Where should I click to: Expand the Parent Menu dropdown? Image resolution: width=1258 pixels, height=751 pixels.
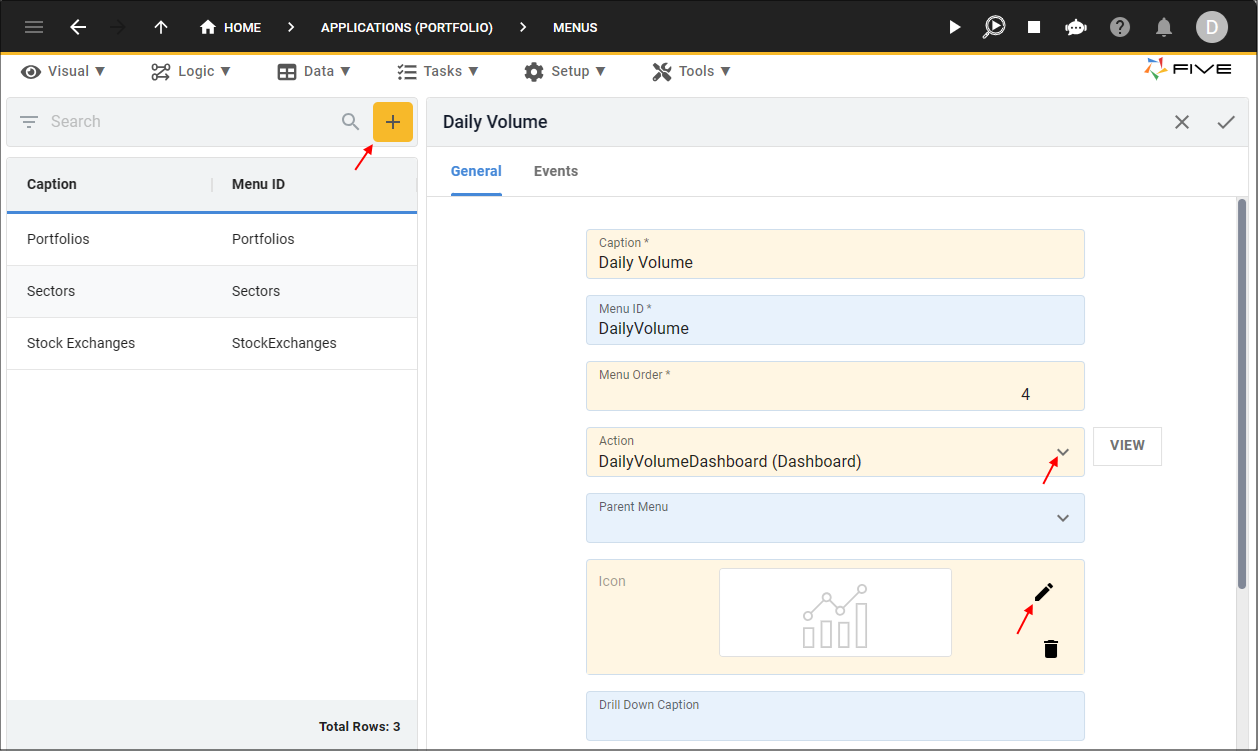pyautogui.click(x=1063, y=518)
